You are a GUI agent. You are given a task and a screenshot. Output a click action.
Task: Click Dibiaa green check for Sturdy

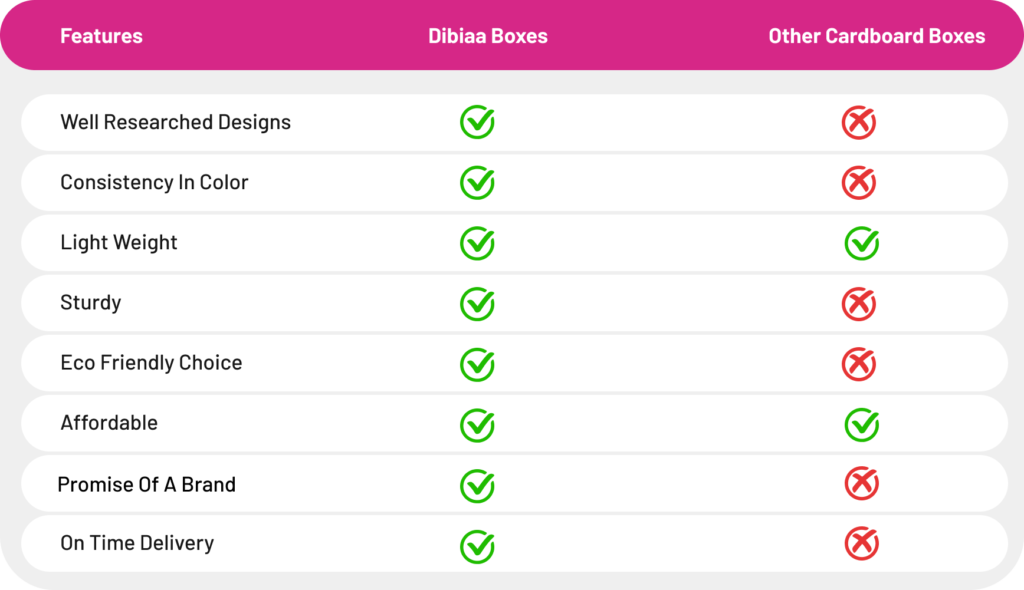coord(477,304)
